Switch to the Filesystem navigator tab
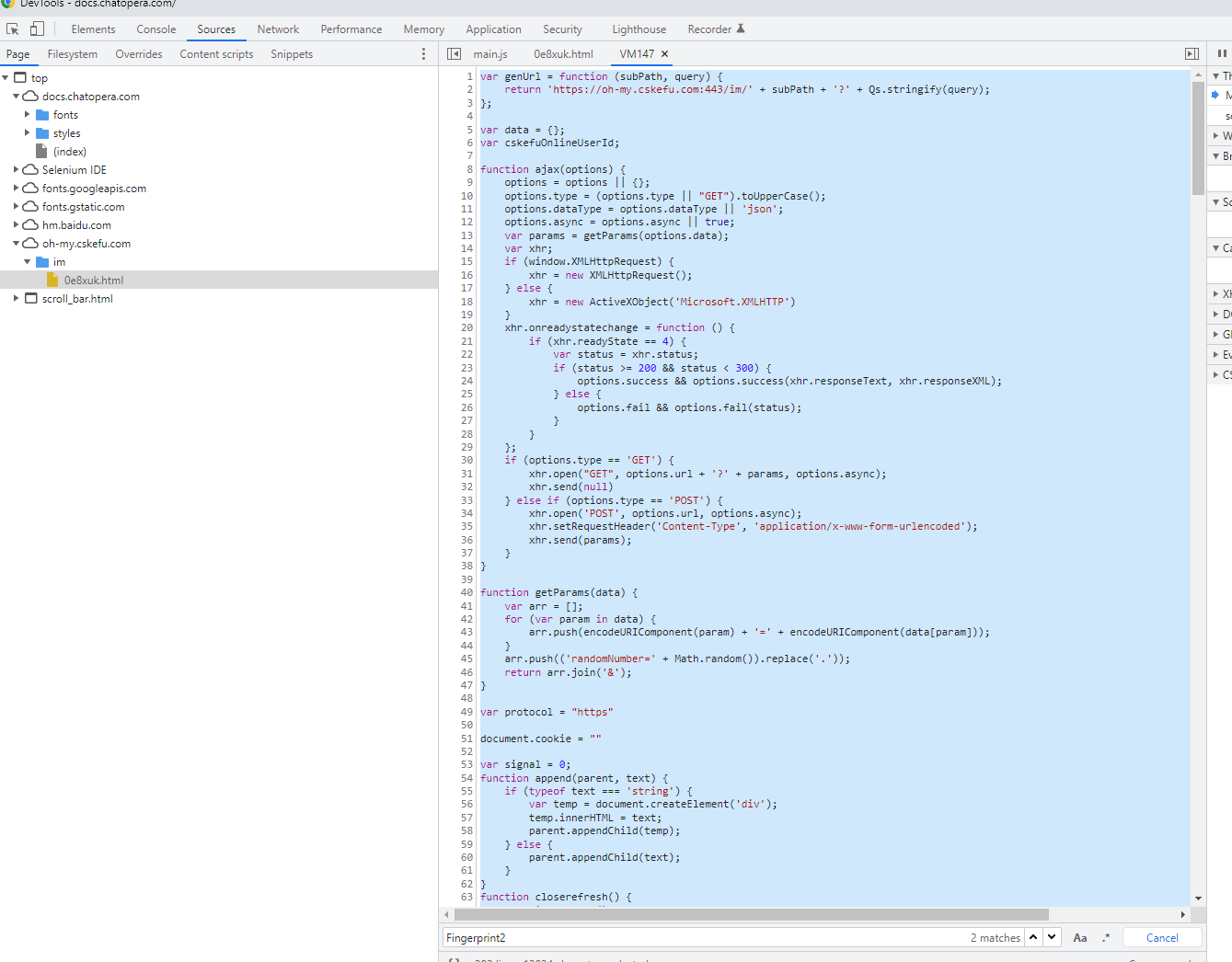This screenshot has width=1232, height=962. 73,54
